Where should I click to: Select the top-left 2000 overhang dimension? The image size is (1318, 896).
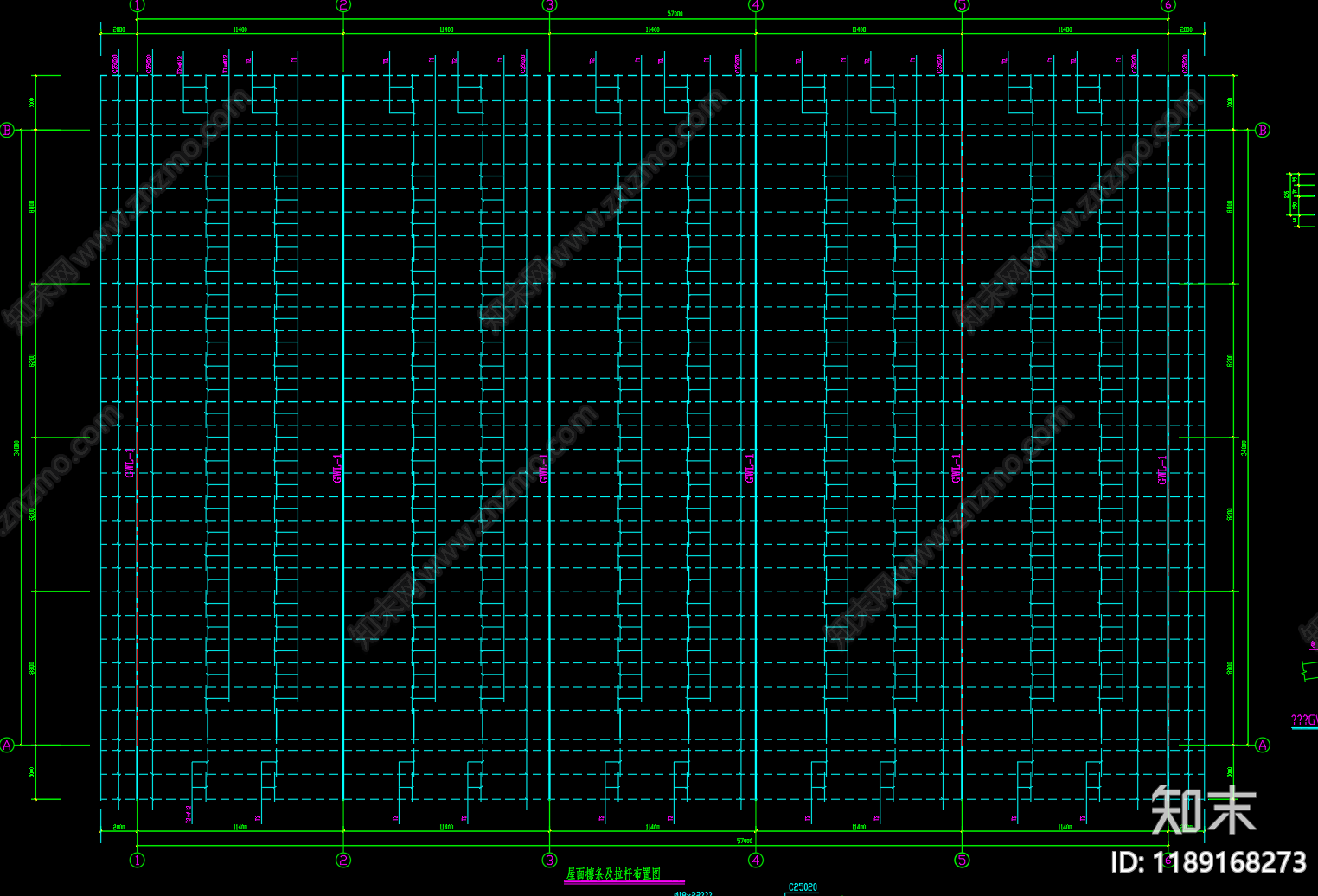pyautogui.click(x=118, y=29)
